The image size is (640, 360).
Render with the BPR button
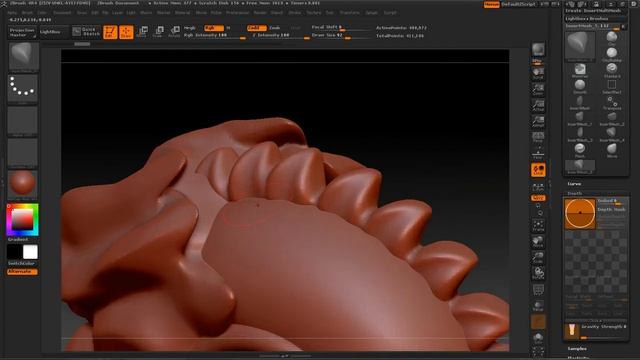click(538, 50)
